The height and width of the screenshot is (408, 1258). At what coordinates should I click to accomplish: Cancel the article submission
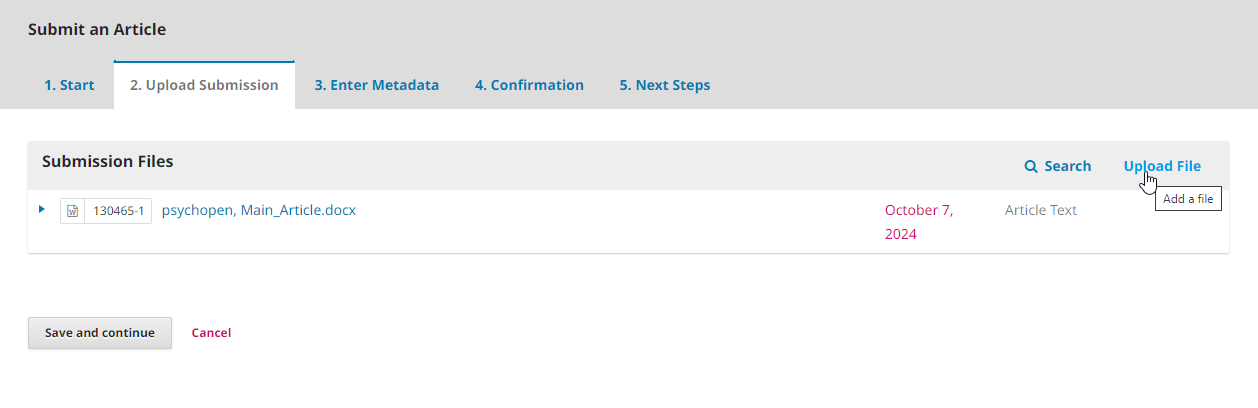coord(211,333)
